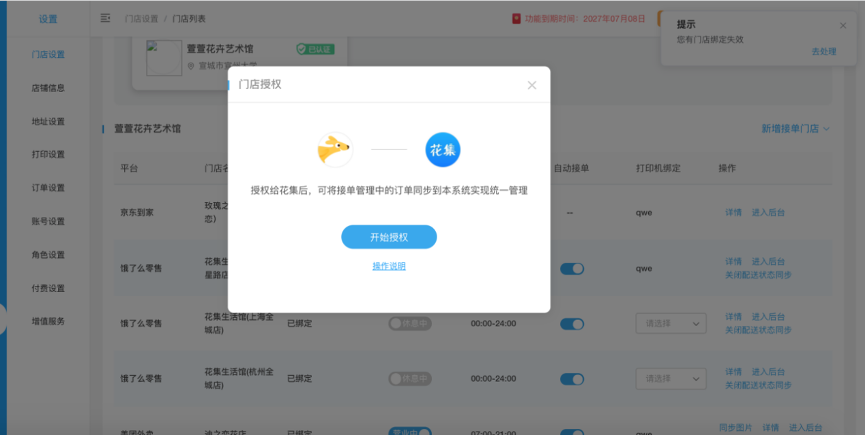Screen dimensions: 866x435
Task: Click 同步图片 in the 美团外卖 row
Action: [x=736, y=428]
